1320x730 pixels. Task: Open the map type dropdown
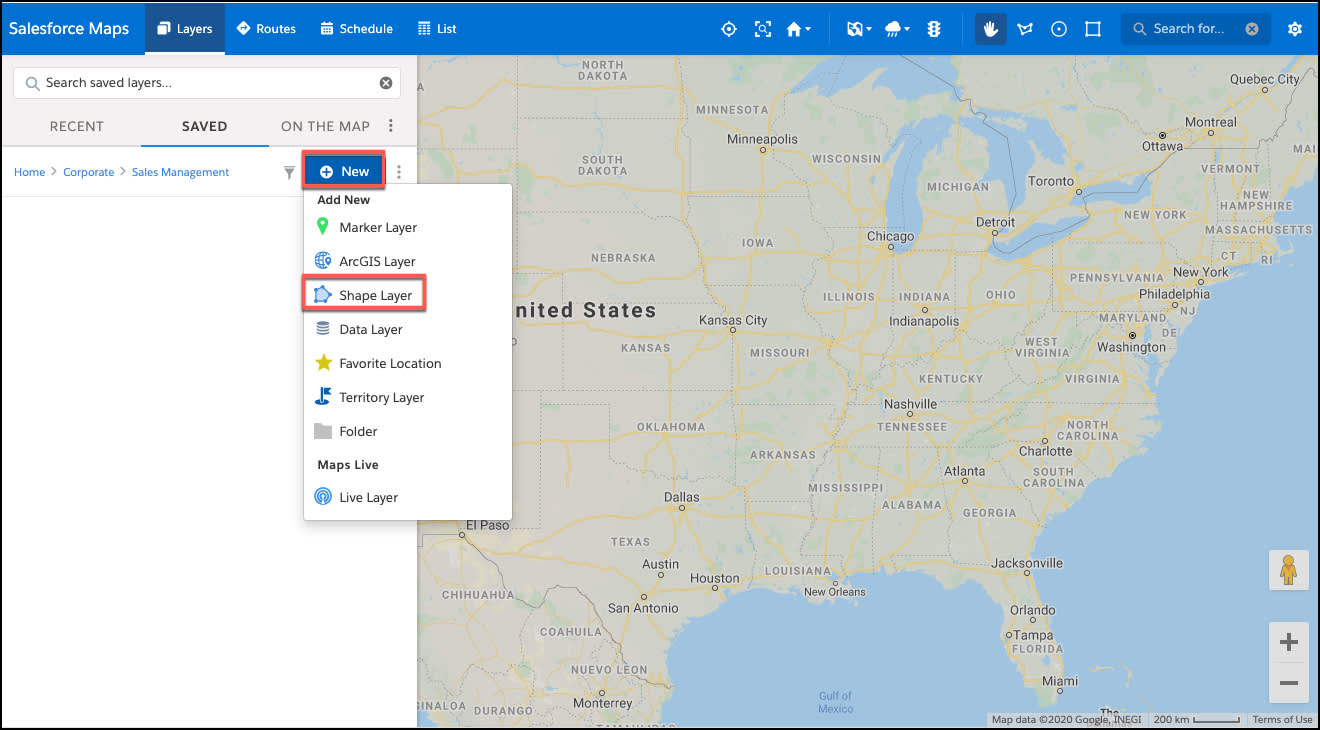[x=859, y=29]
